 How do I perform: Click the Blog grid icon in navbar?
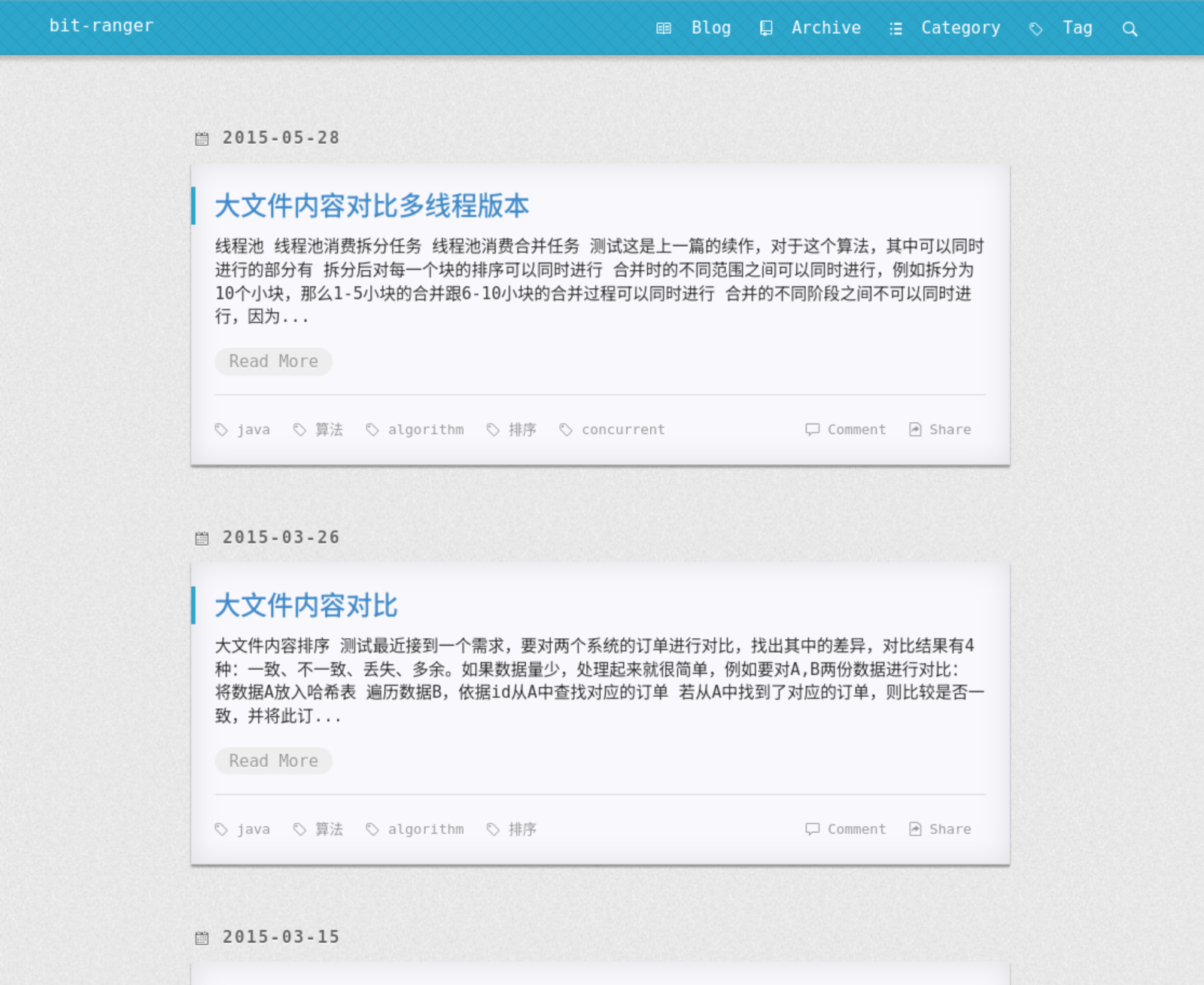664,29
